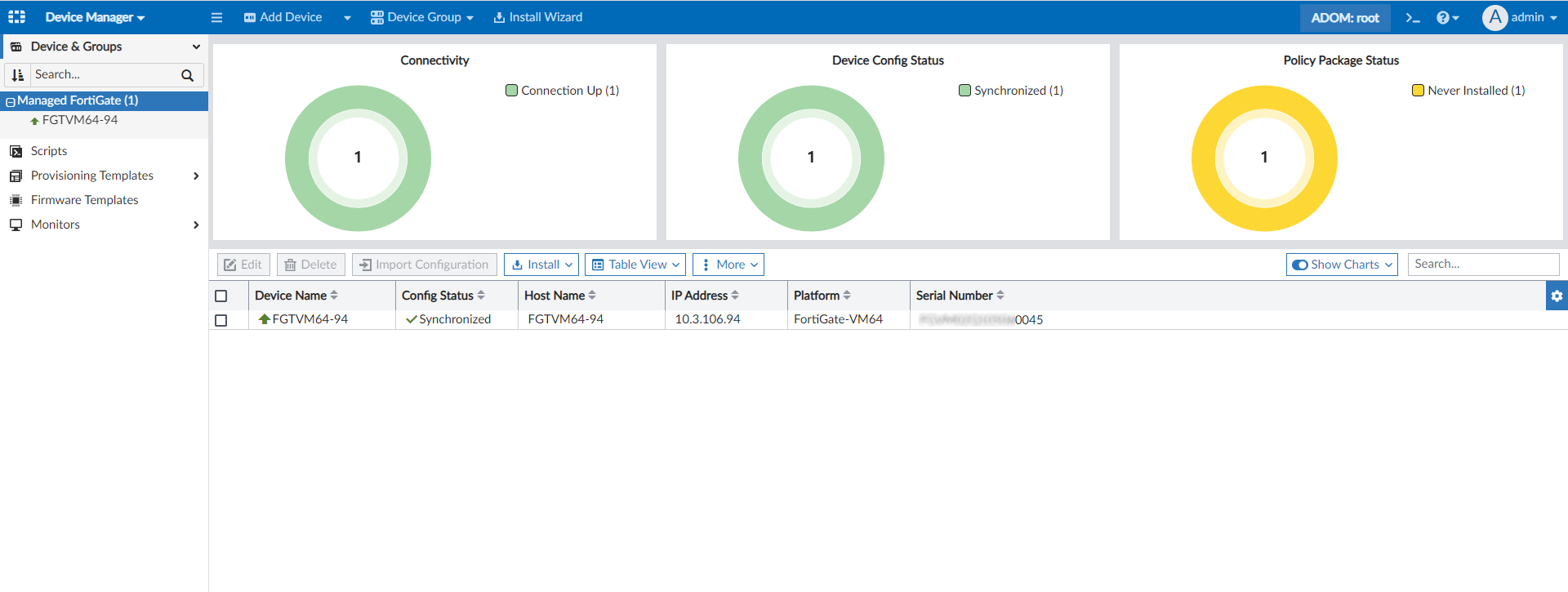Viewport: 1568px width, 592px height.
Task: Toggle the Show Charts switch
Action: click(x=1301, y=265)
